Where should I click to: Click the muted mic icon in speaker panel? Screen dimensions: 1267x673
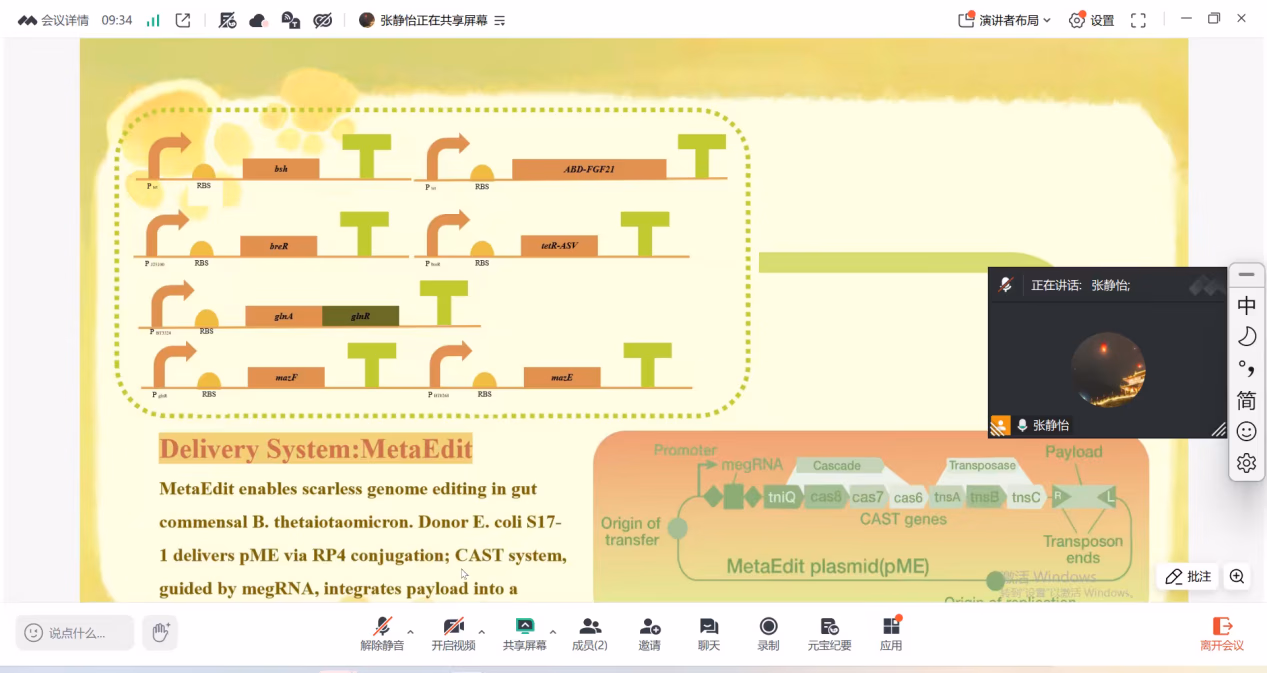(x=1006, y=285)
